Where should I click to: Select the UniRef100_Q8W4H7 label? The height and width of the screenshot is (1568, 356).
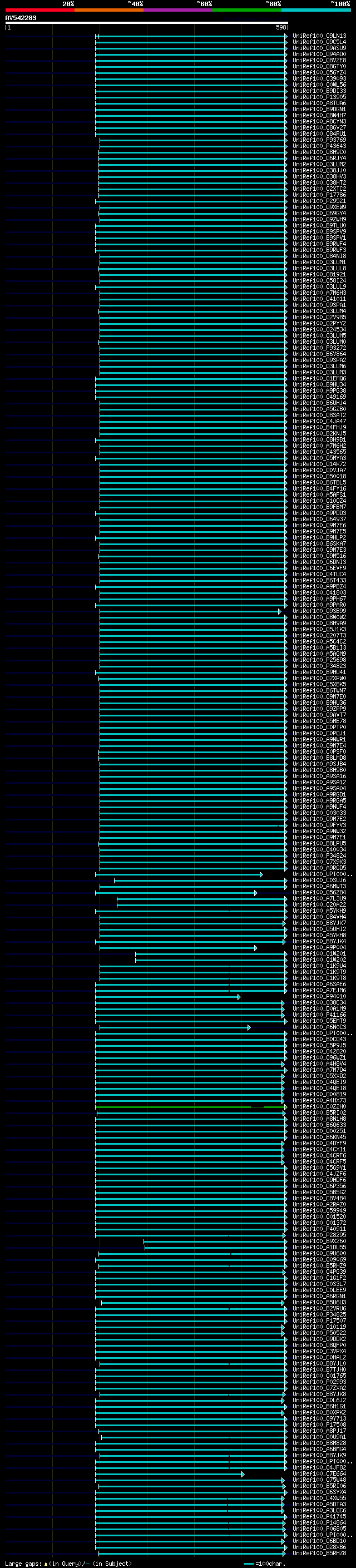point(319,116)
